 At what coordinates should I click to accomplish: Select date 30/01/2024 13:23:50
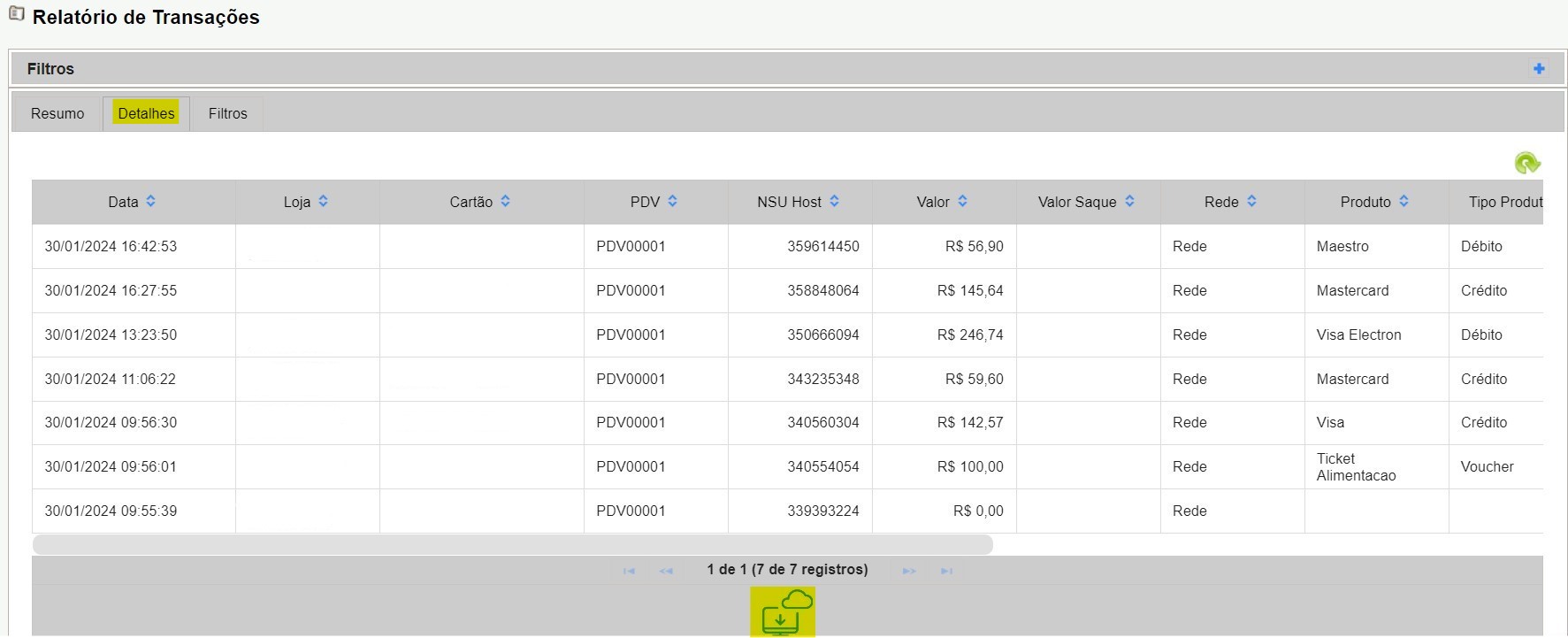[111, 334]
